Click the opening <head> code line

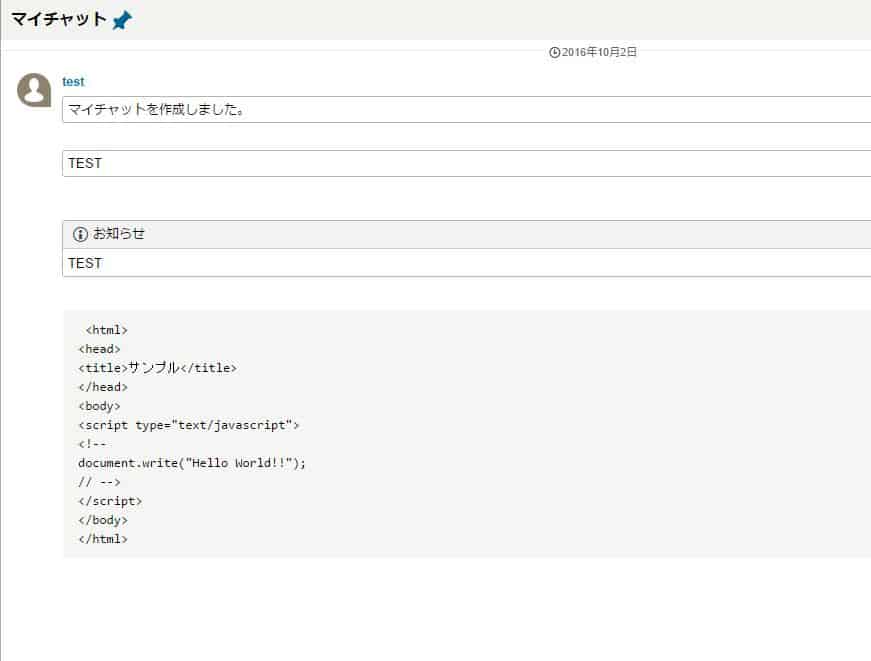coord(99,349)
